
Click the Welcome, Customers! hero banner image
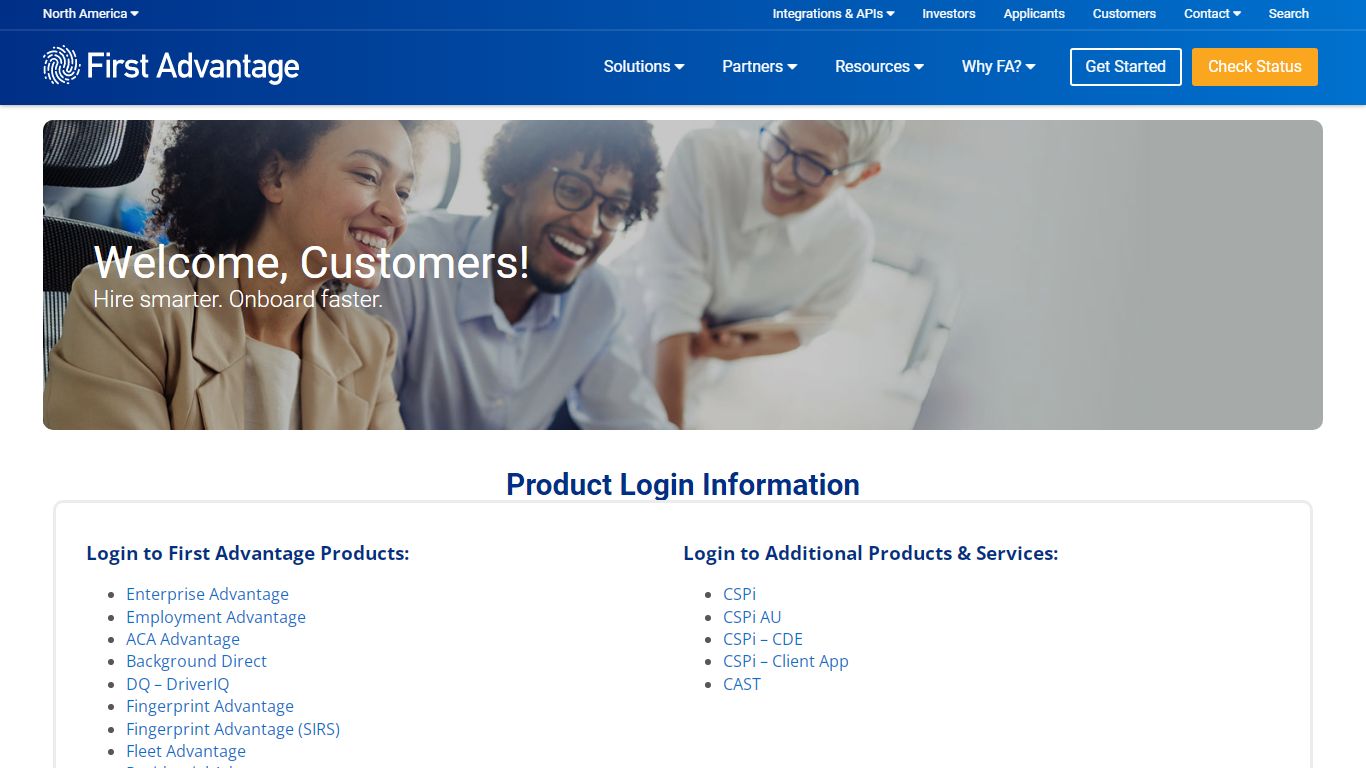(683, 275)
